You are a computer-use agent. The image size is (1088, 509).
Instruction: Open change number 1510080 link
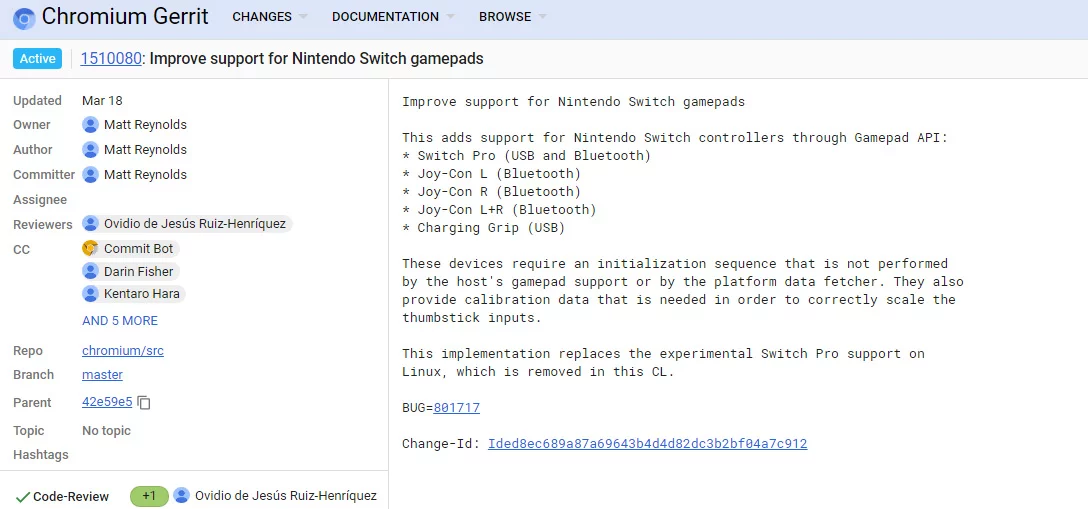111,59
